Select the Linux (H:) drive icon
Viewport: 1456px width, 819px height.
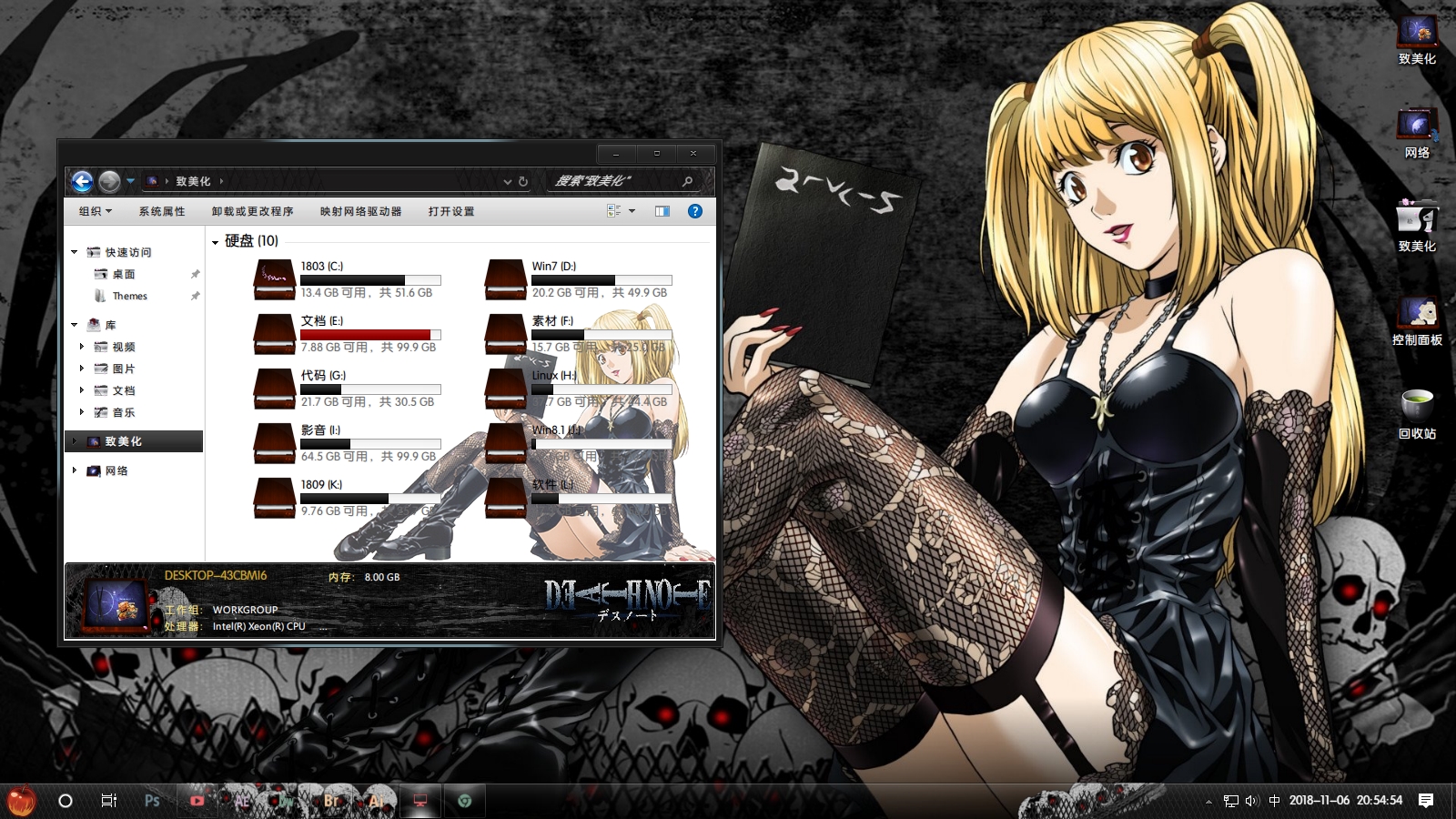(506, 389)
